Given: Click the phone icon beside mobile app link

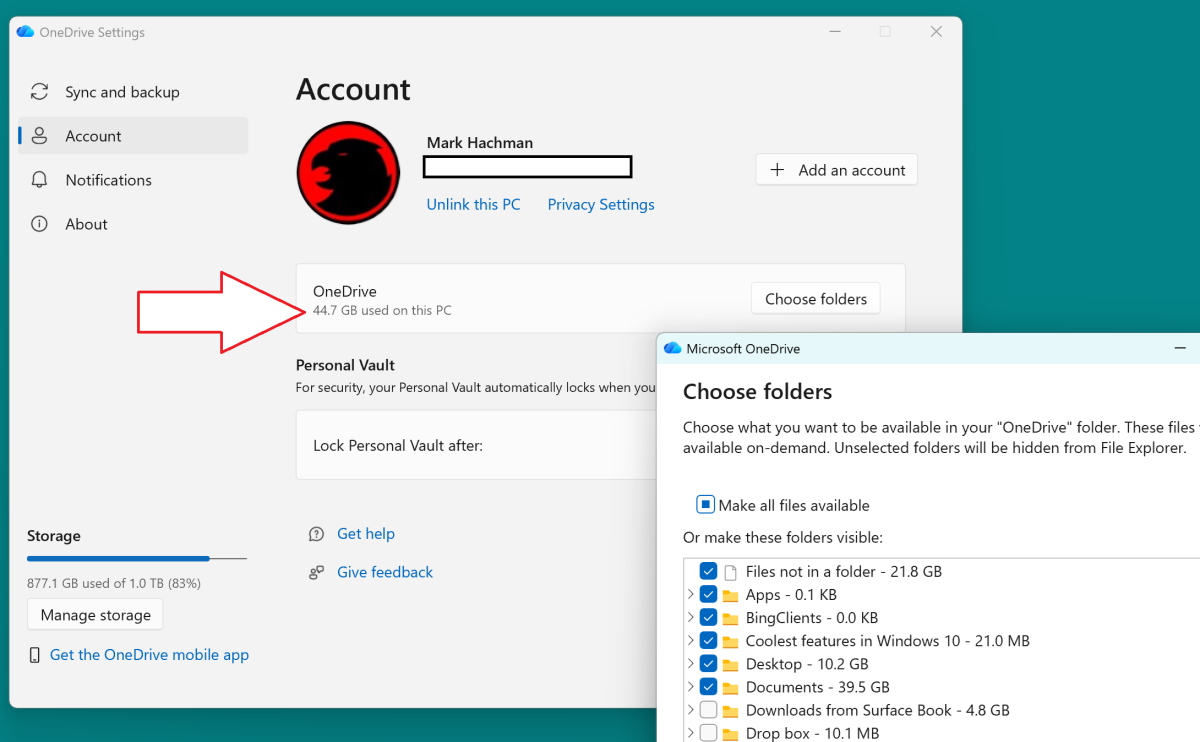Looking at the screenshot, I should pos(35,655).
